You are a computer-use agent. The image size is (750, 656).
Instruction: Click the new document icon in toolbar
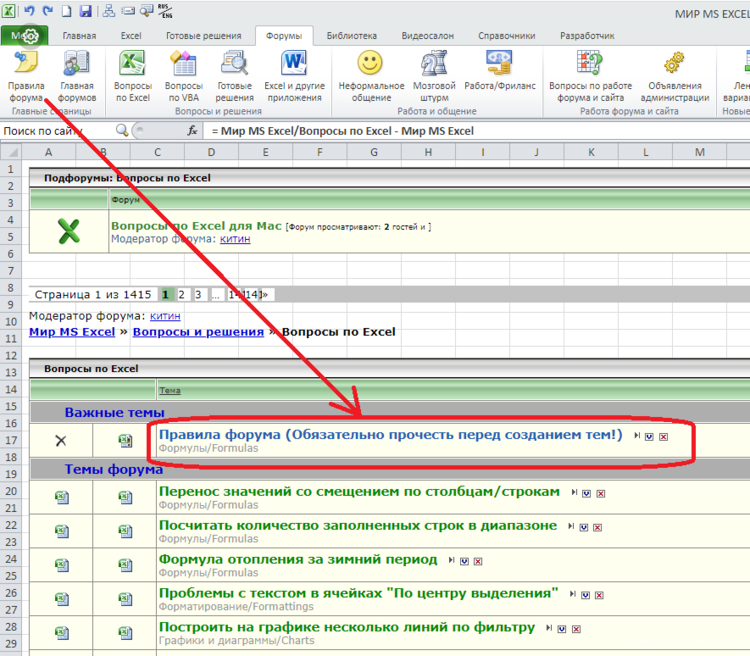66,11
